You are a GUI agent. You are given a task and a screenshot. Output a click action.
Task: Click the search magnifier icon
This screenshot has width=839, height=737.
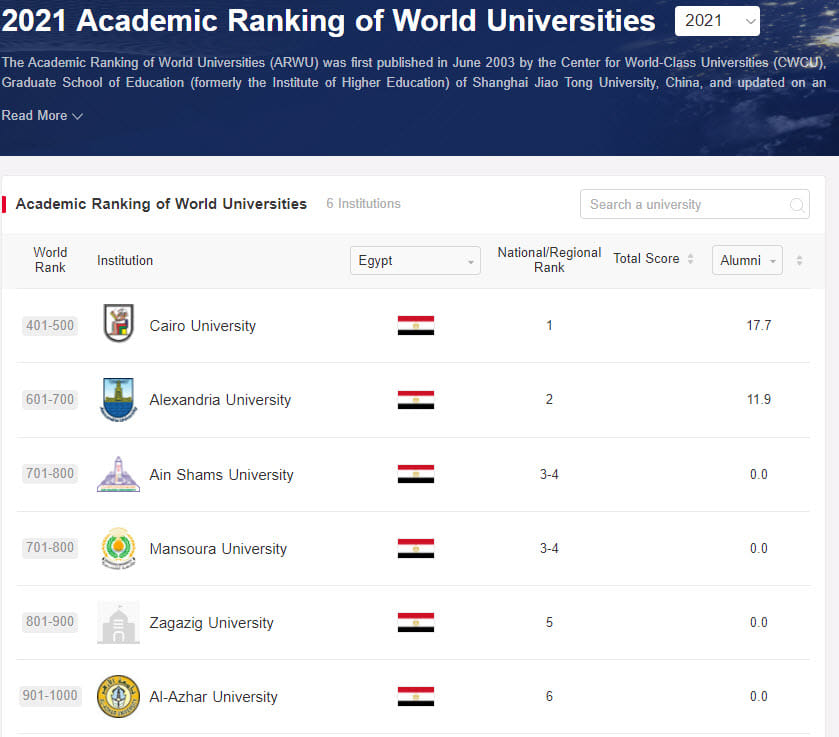797,205
